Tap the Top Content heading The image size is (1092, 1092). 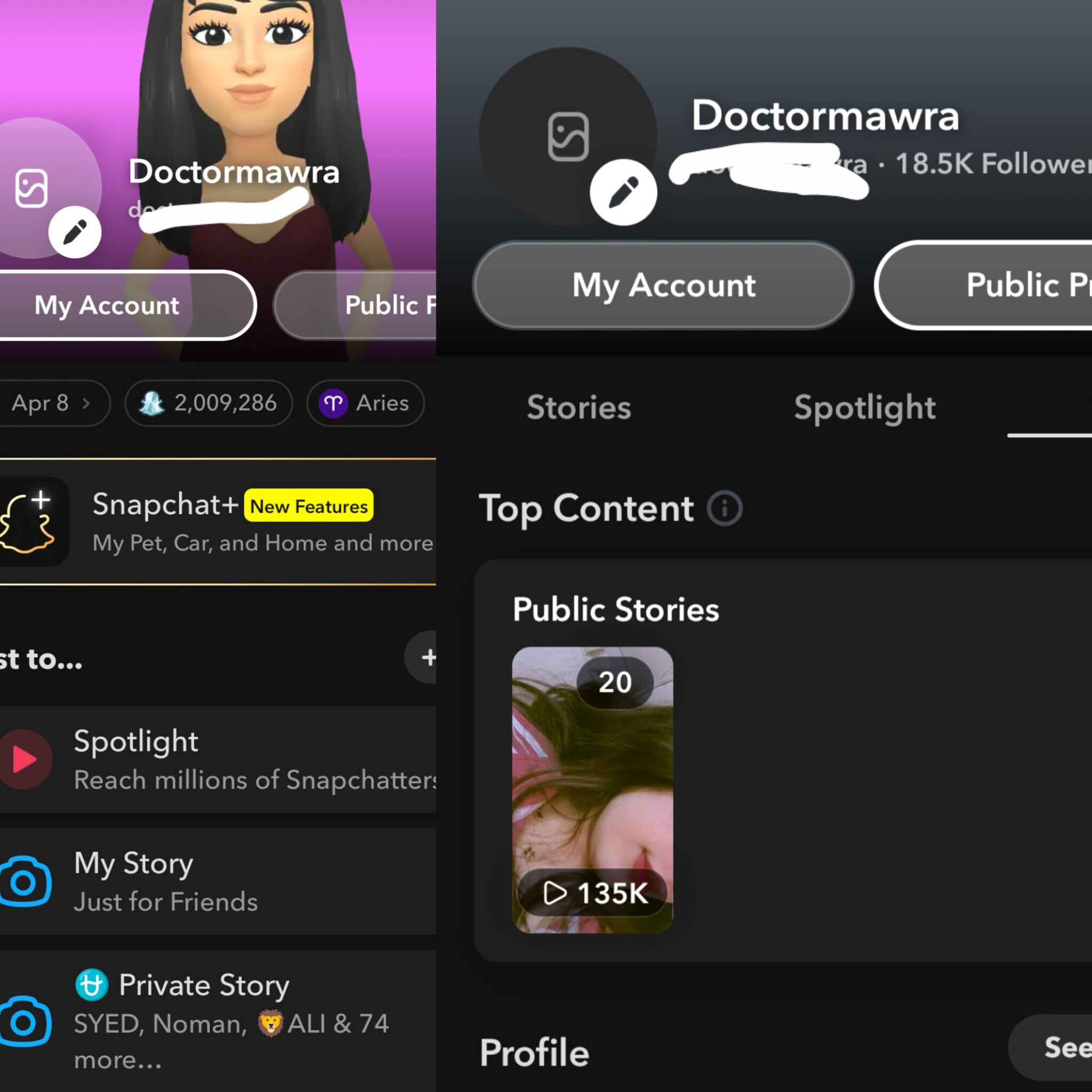pos(586,508)
